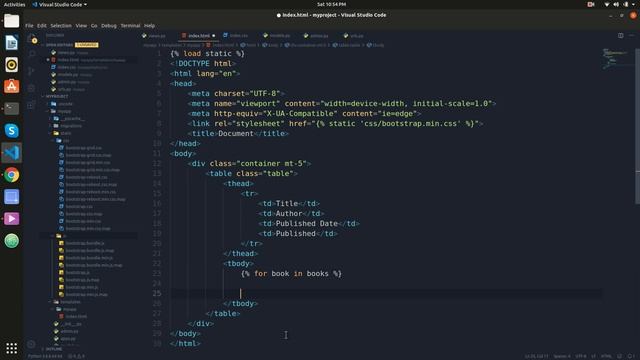Click the screen recording indicator in top bar
The width and height of the screenshot is (640, 360).
coord(591,4)
